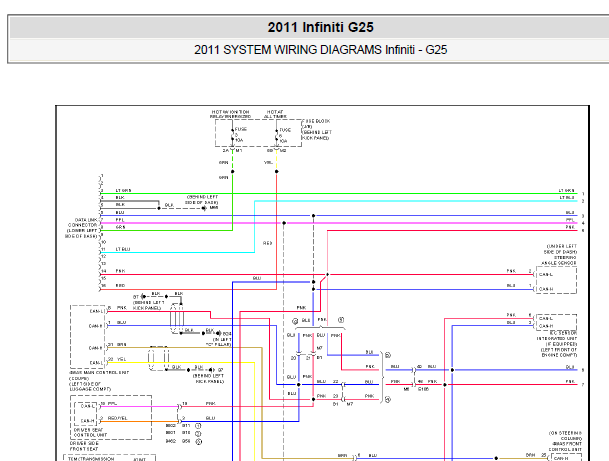This screenshot has height=461, width=609.
Task: Click the circled 3 connector reference symbol
Action: pos(198,442)
